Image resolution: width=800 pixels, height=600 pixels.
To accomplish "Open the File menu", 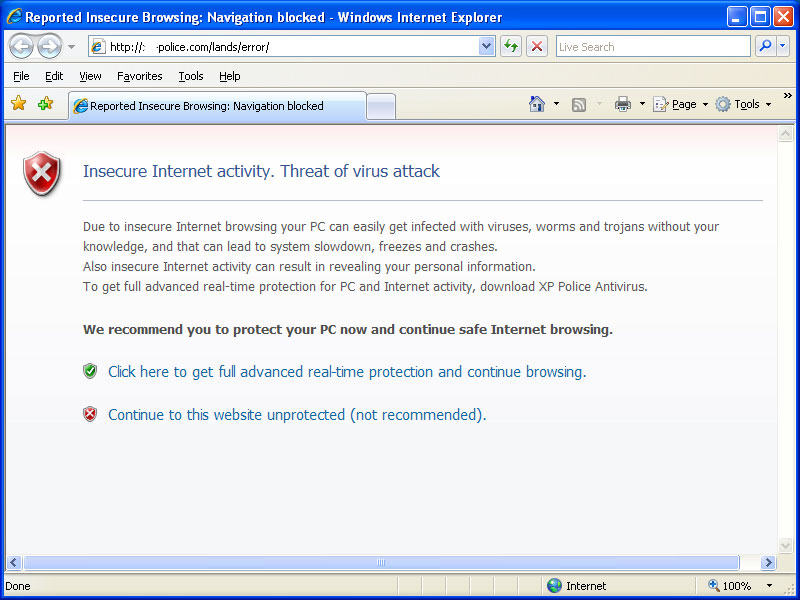I will (21, 77).
